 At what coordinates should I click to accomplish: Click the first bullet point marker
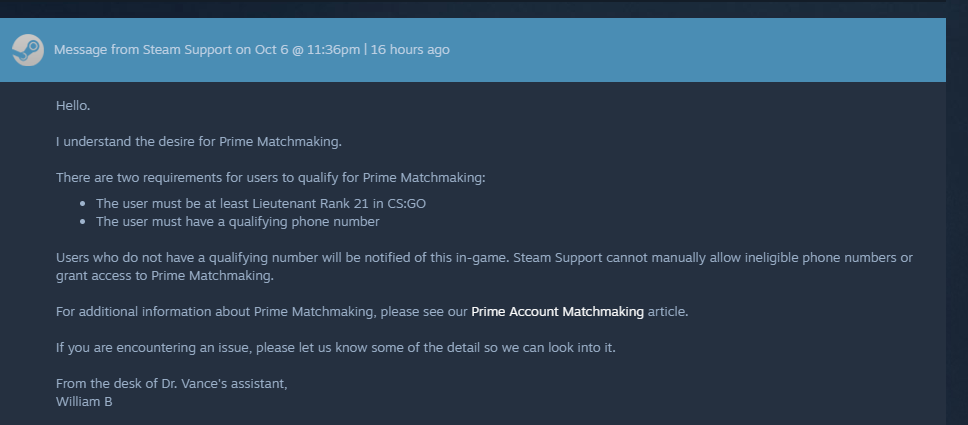tap(84, 204)
